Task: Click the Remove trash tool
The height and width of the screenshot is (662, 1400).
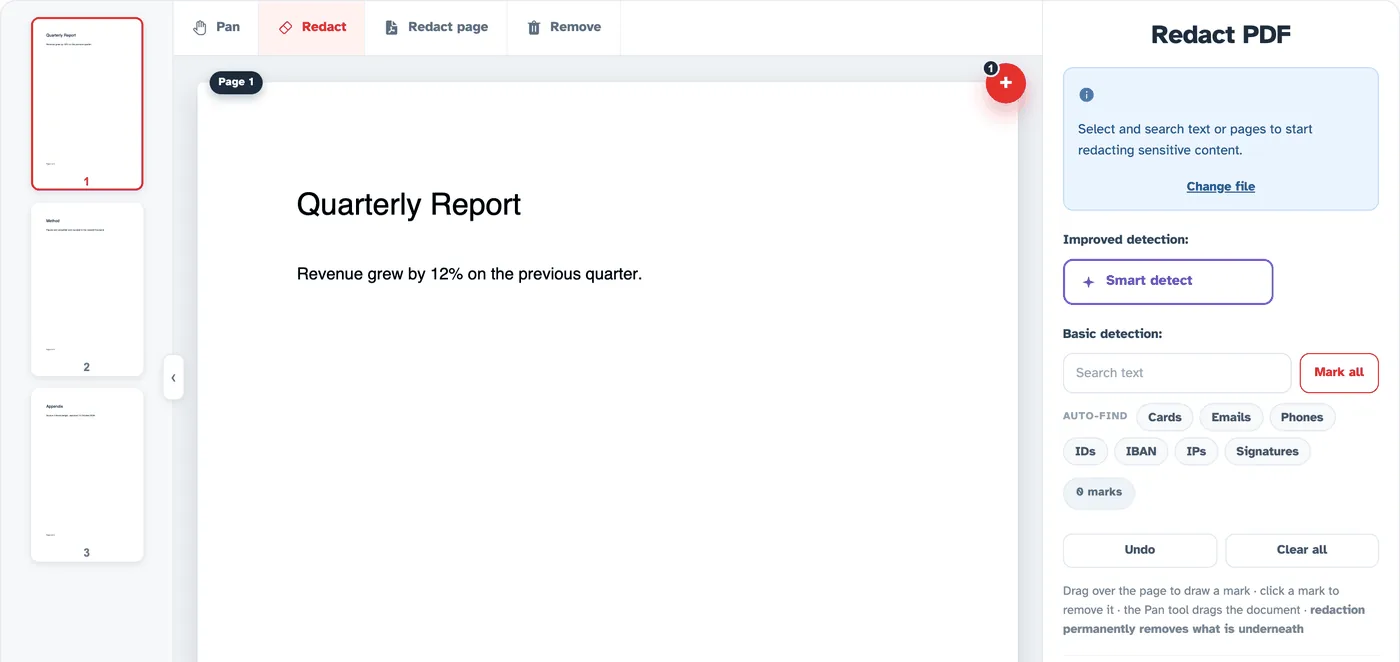Action: point(564,27)
